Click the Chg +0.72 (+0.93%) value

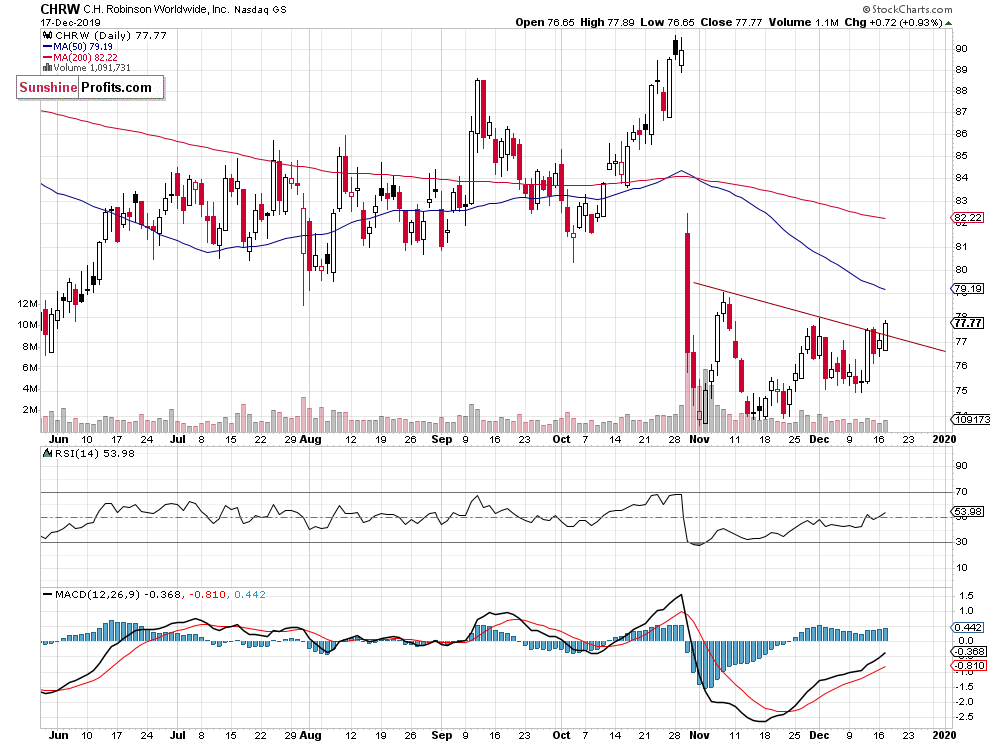pos(893,22)
